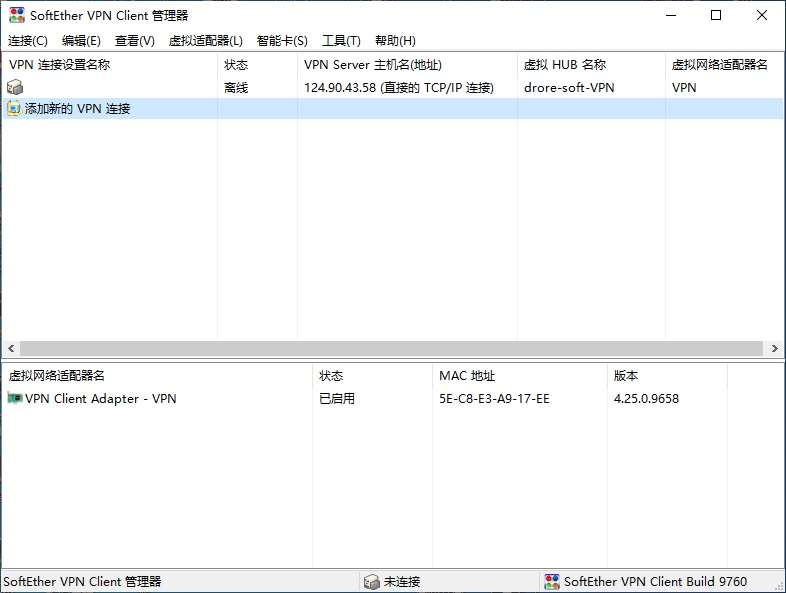Sort by 虚拟 HUB 名称 column header
Screen dimensions: 786x593
pyautogui.click(x=591, y=65)
